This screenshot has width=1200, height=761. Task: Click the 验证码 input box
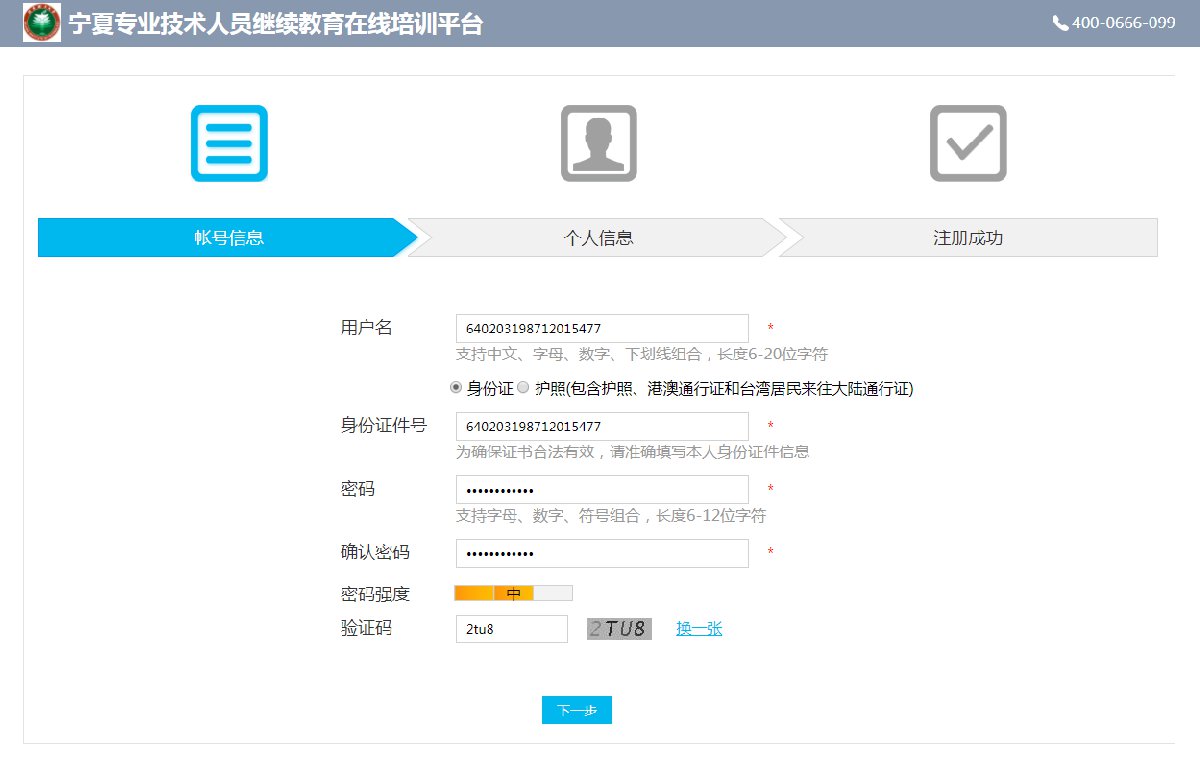[x=511, y=629]
